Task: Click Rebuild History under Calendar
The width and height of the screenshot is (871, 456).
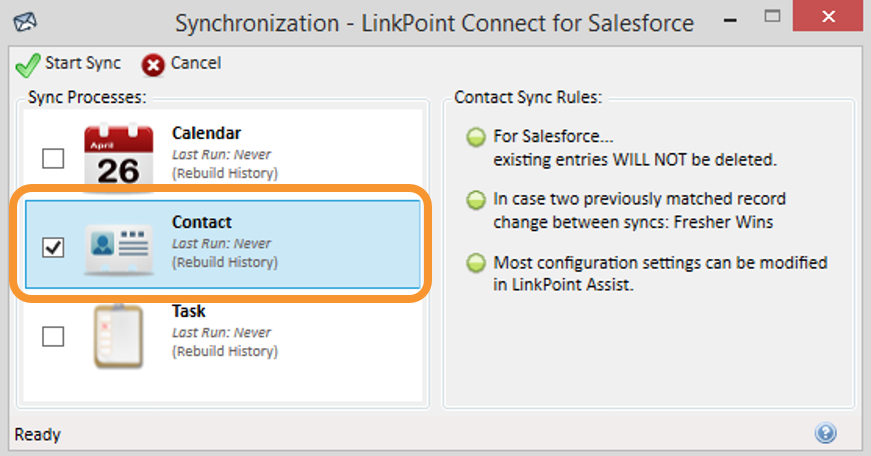Action: [x=225, y=173]
